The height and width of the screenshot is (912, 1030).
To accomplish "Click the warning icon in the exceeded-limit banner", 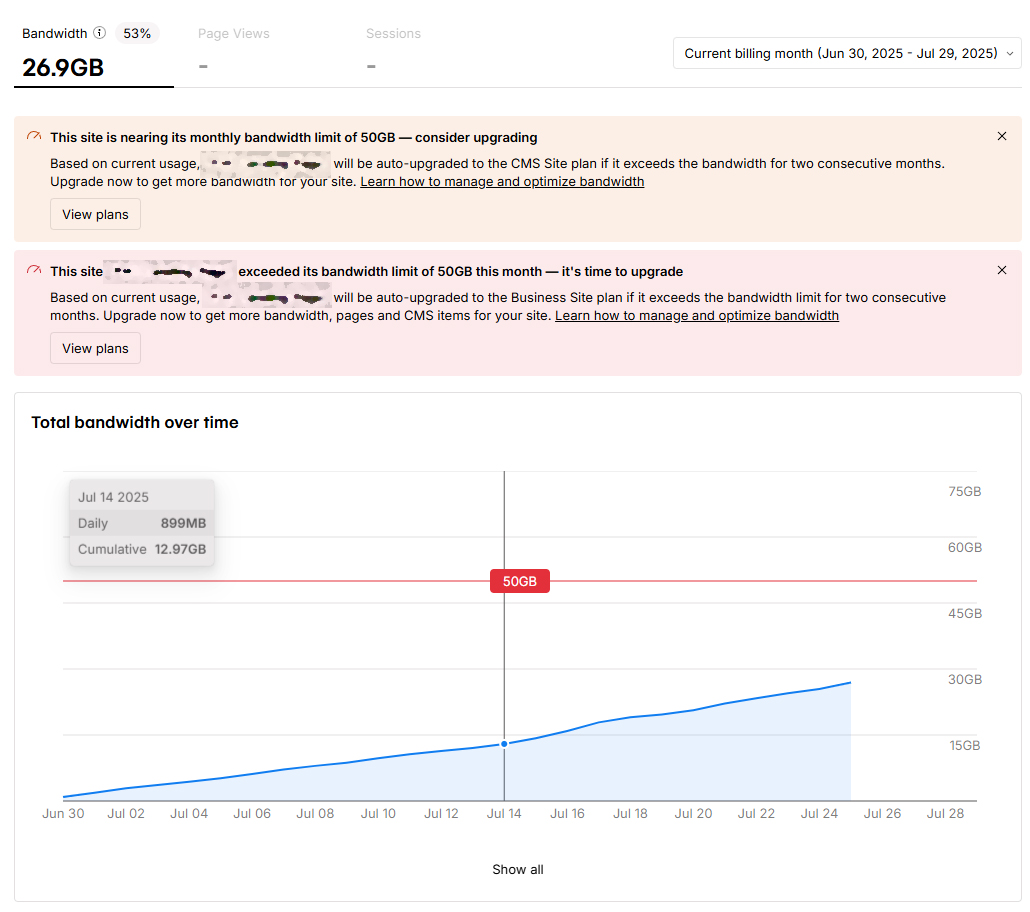I will (31, 270).
